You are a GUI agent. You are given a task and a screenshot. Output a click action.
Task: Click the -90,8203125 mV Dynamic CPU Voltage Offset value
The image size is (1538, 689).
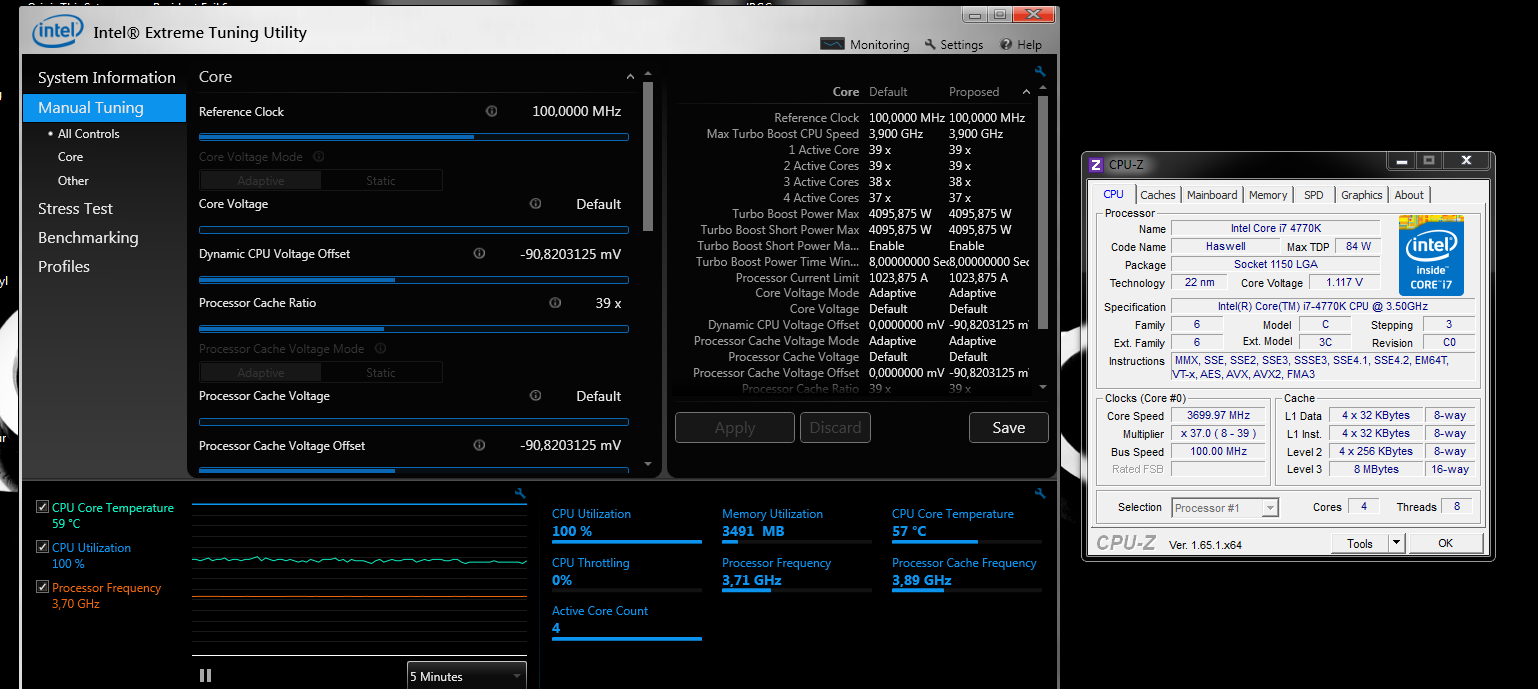click(571, 254)
